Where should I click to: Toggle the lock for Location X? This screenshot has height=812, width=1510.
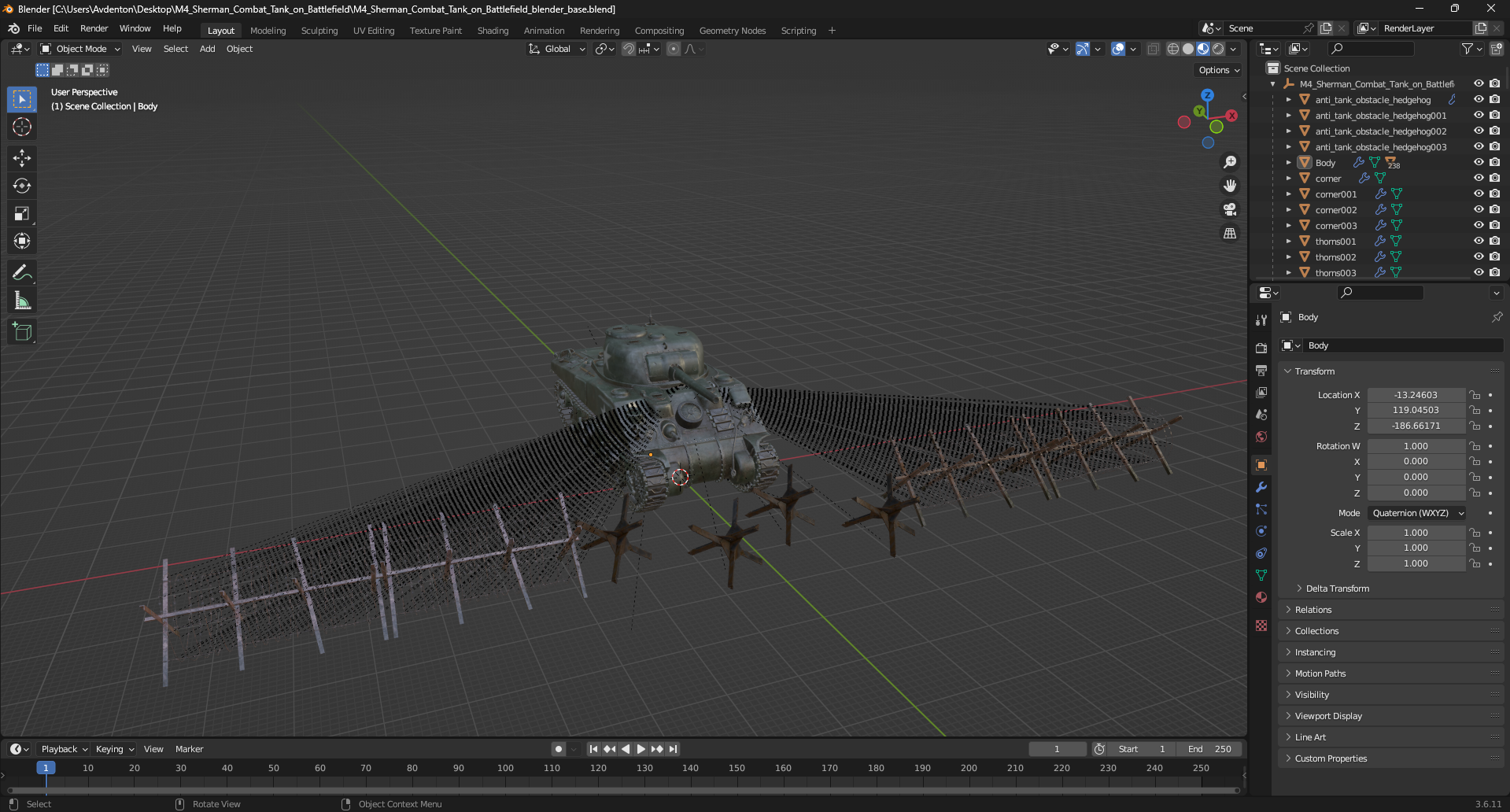click(1475, 395)
